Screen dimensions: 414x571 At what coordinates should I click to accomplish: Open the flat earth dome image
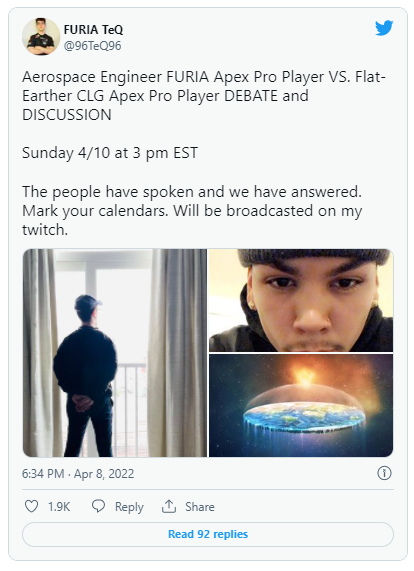301,405
